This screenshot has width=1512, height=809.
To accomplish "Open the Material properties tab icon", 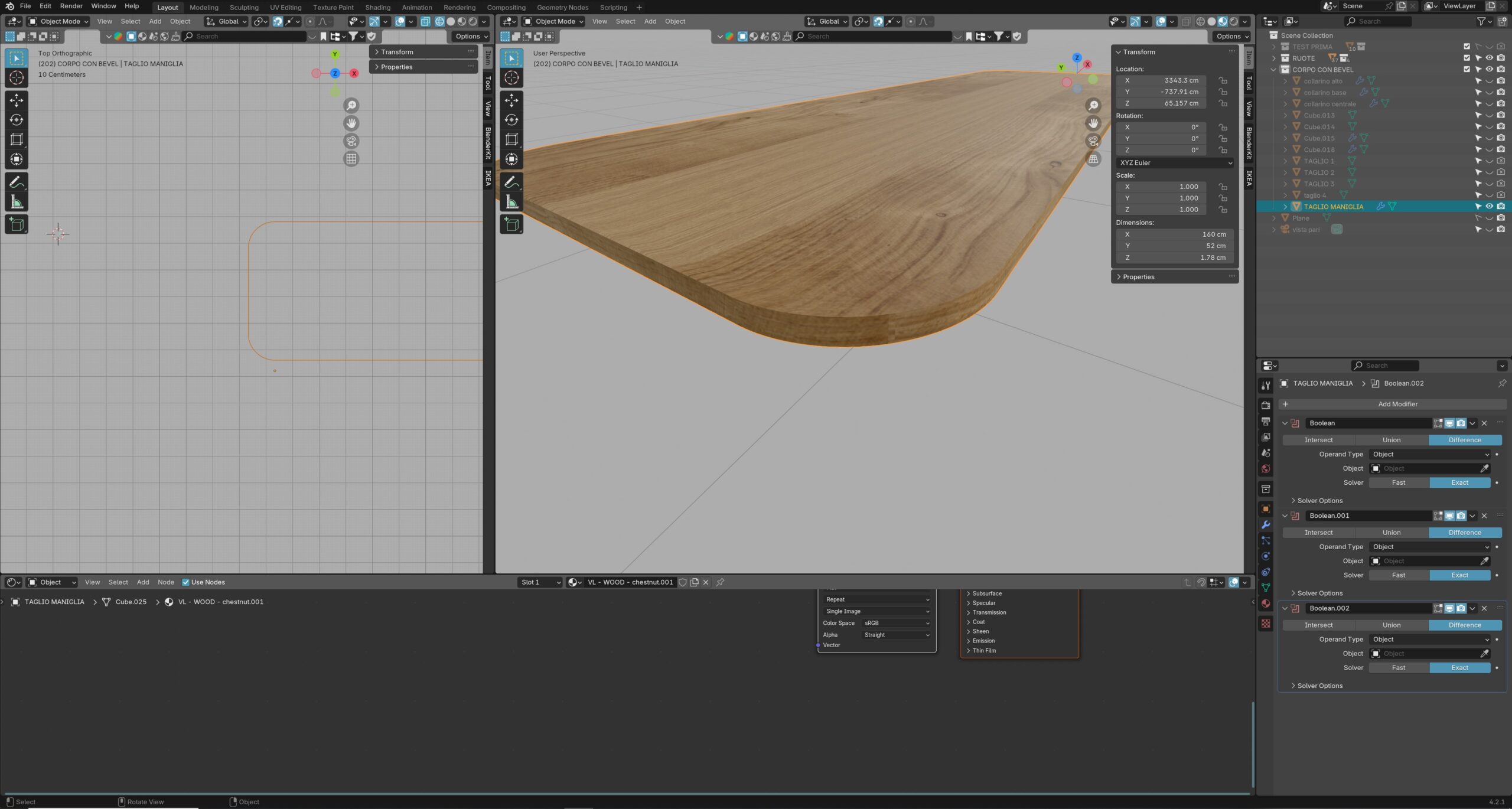I will click(1266, 604).
